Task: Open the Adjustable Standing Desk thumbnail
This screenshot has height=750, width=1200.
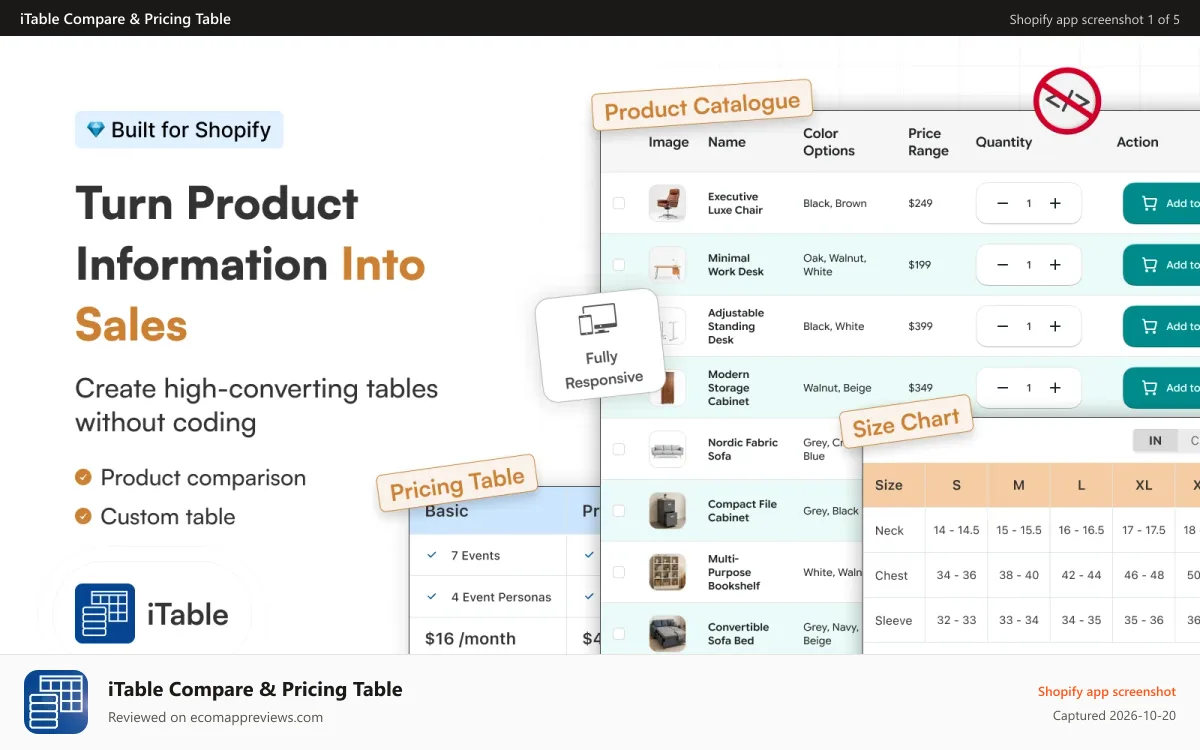Action: click(x=673, y=326)
